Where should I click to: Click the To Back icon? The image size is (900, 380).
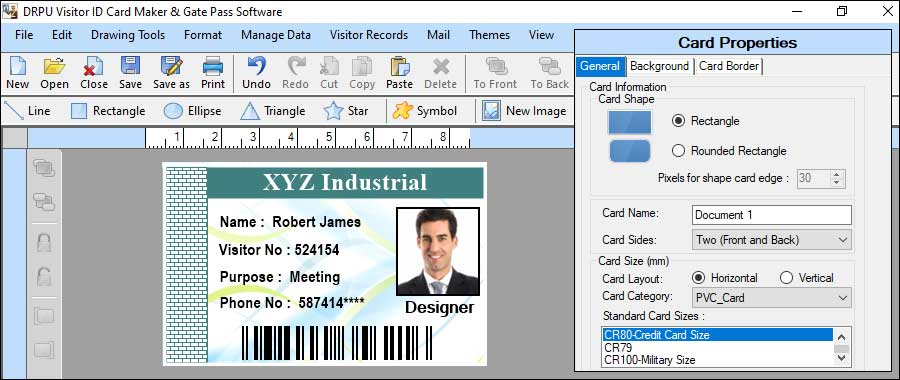click(549, 73)
